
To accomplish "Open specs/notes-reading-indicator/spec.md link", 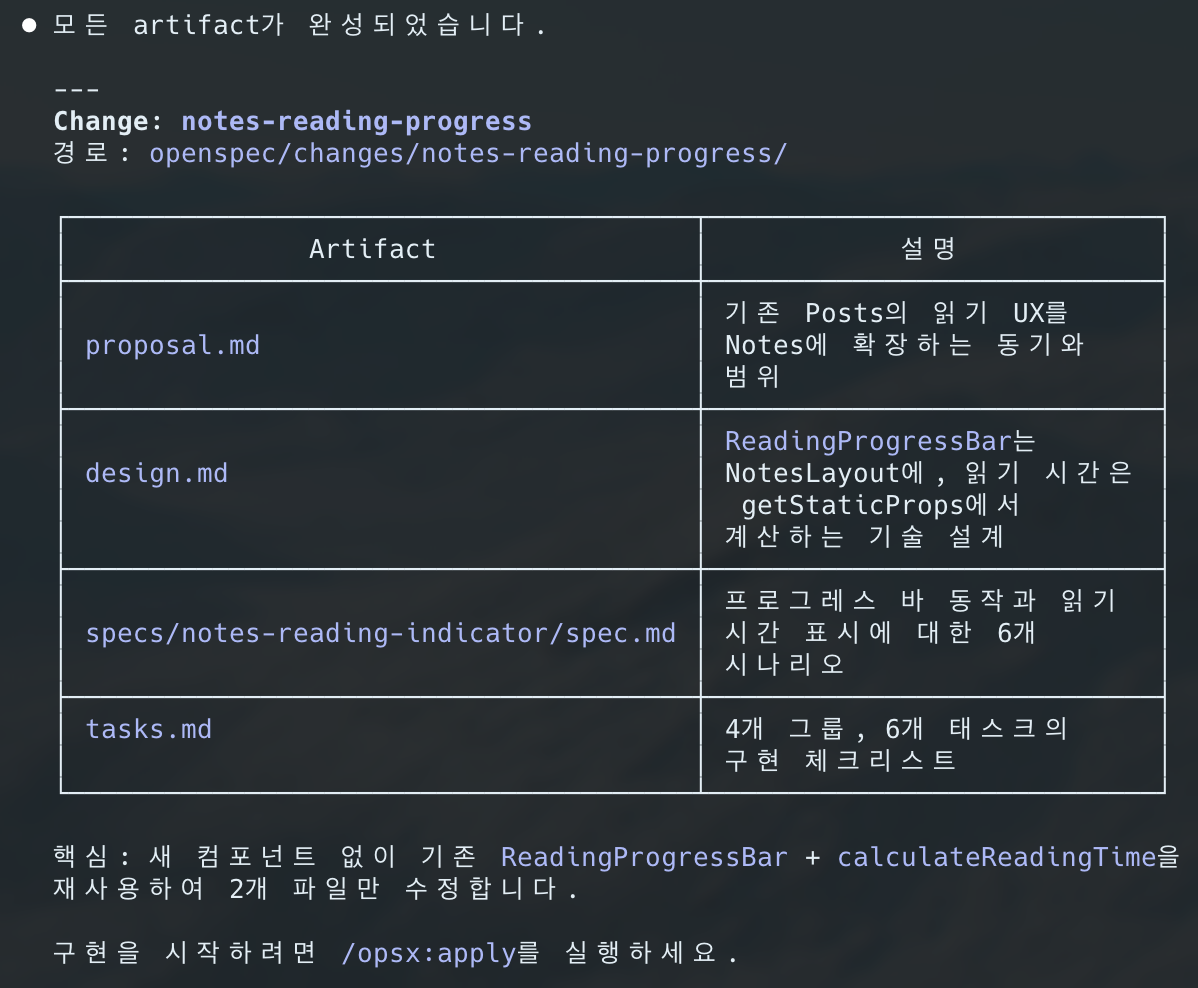I will pos(380,633).
